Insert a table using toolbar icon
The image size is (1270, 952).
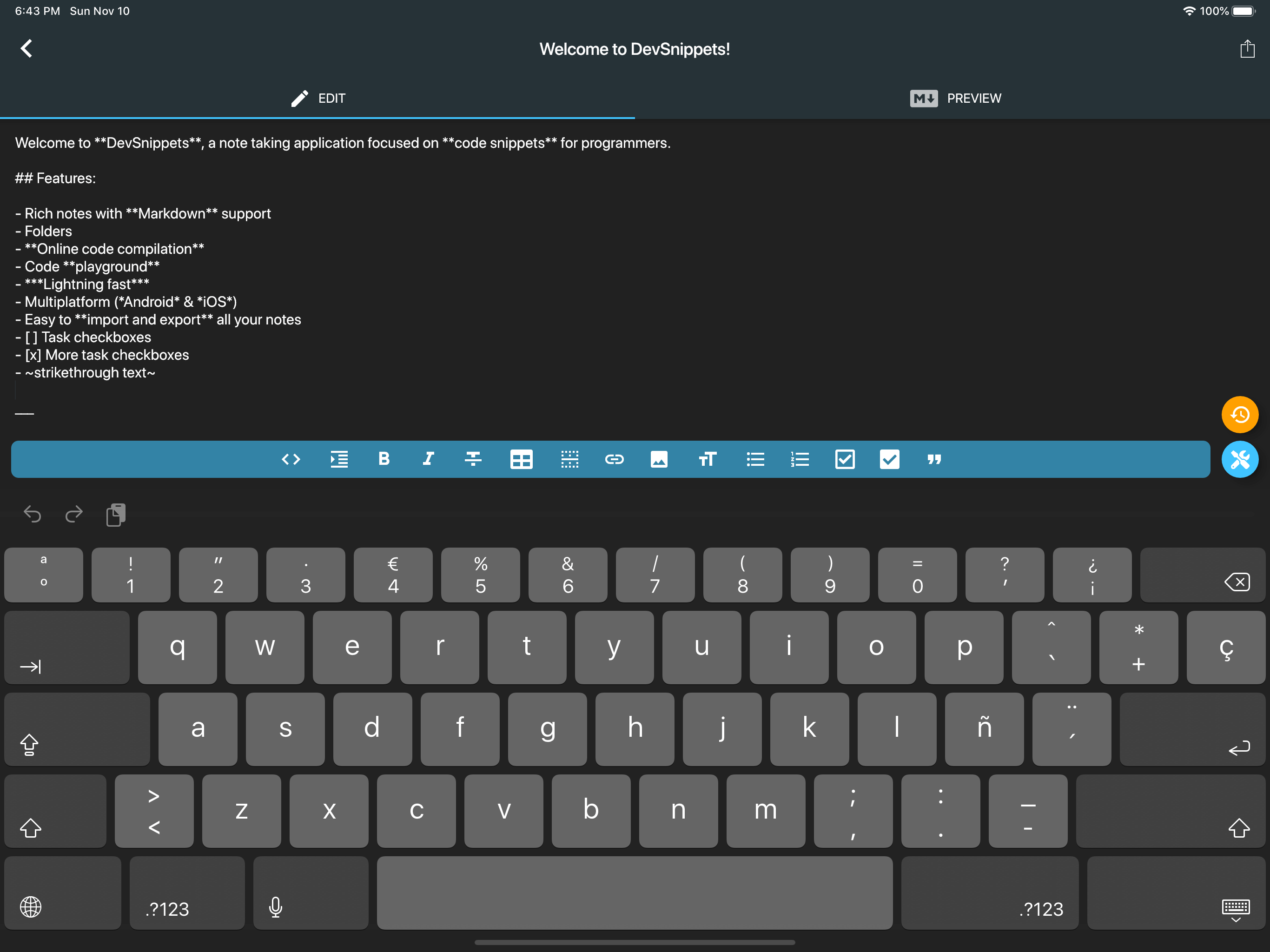coord(521,459)
